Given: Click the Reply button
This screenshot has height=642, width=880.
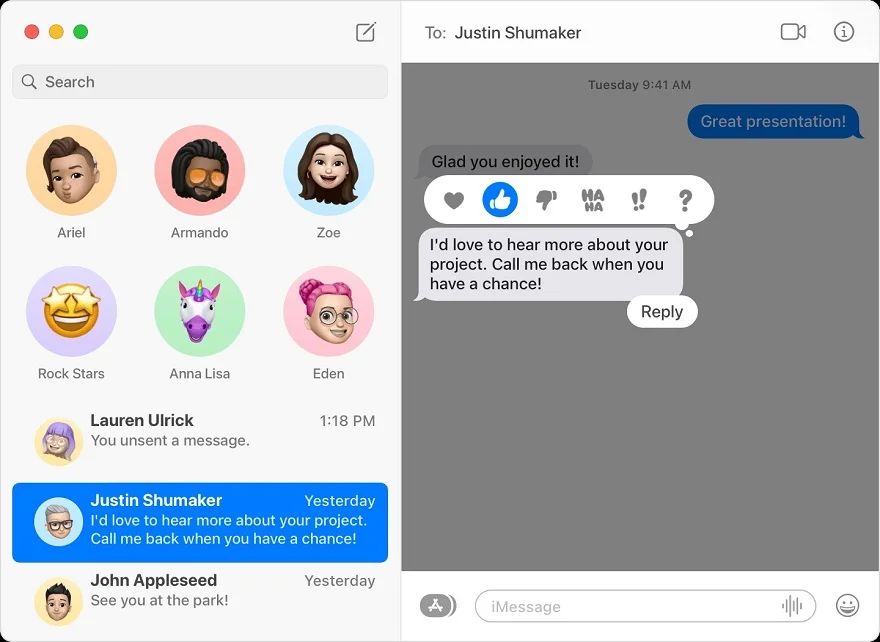Looking at the screenshot, I should coord(662,312).
